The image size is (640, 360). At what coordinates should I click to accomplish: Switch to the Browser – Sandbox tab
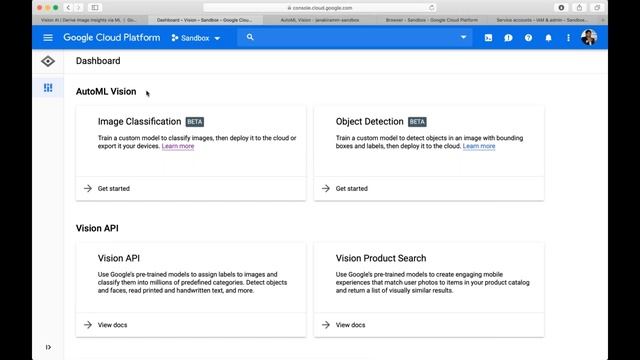click(432, 20)
